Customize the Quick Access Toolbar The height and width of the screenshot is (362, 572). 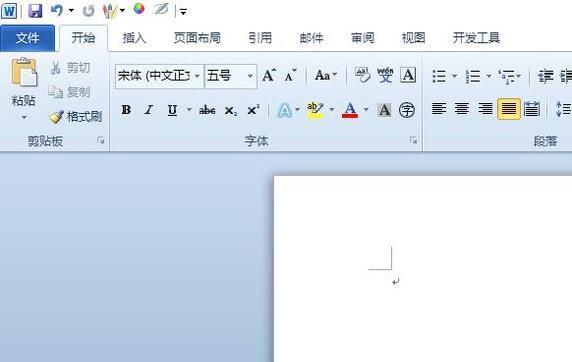(x=183, y=12)
